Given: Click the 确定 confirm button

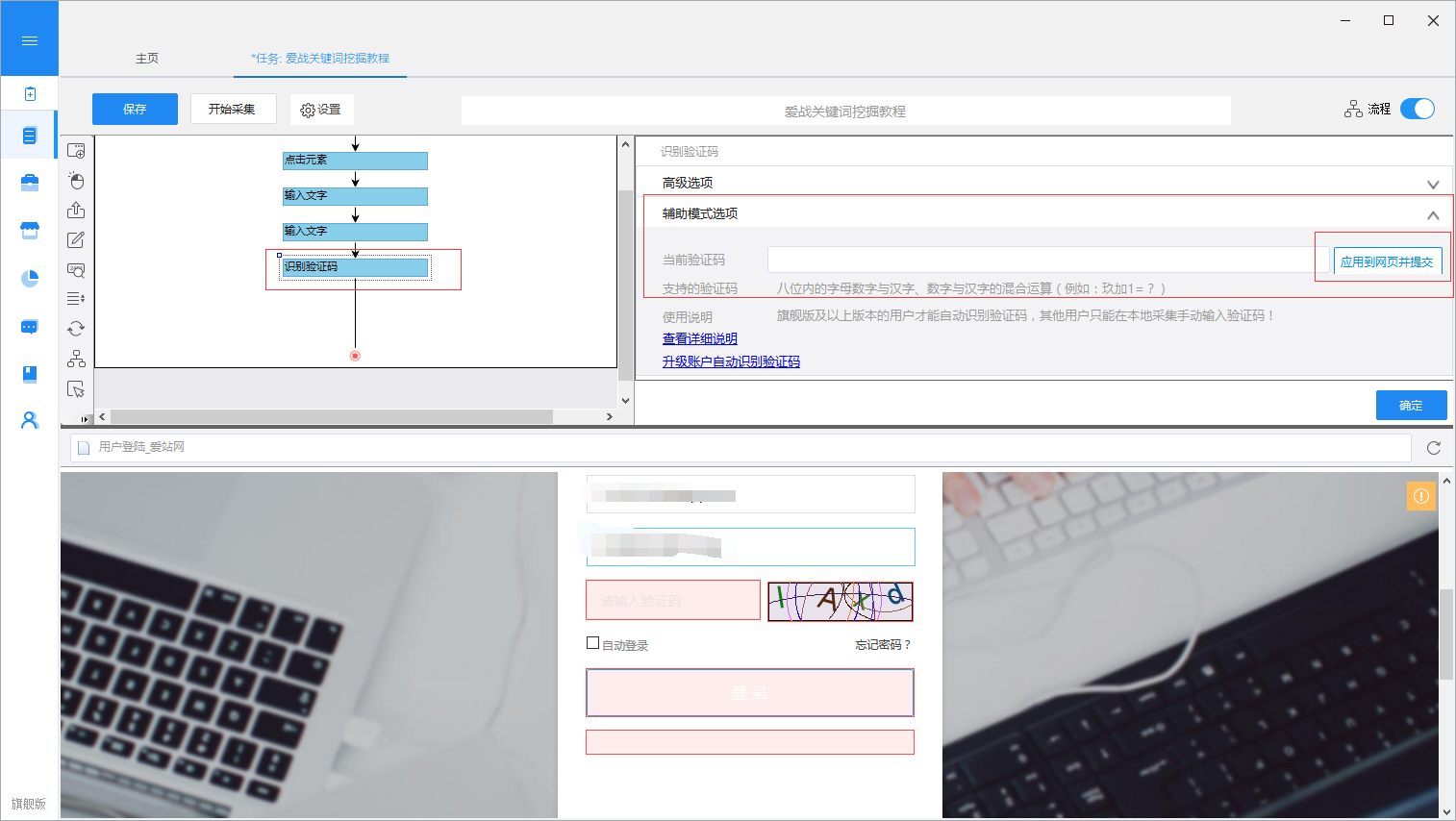Looking at the screenshot, I should [x=1411, y=406].
